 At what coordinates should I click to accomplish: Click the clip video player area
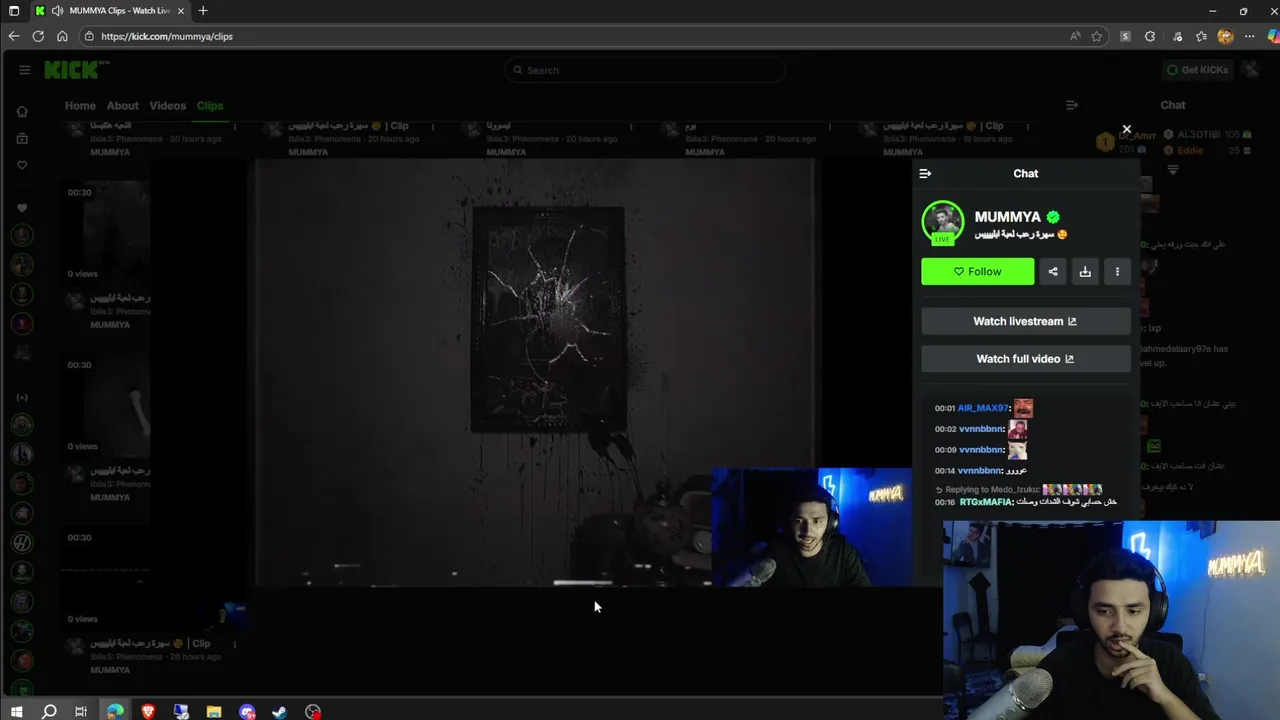coord(534,372)
